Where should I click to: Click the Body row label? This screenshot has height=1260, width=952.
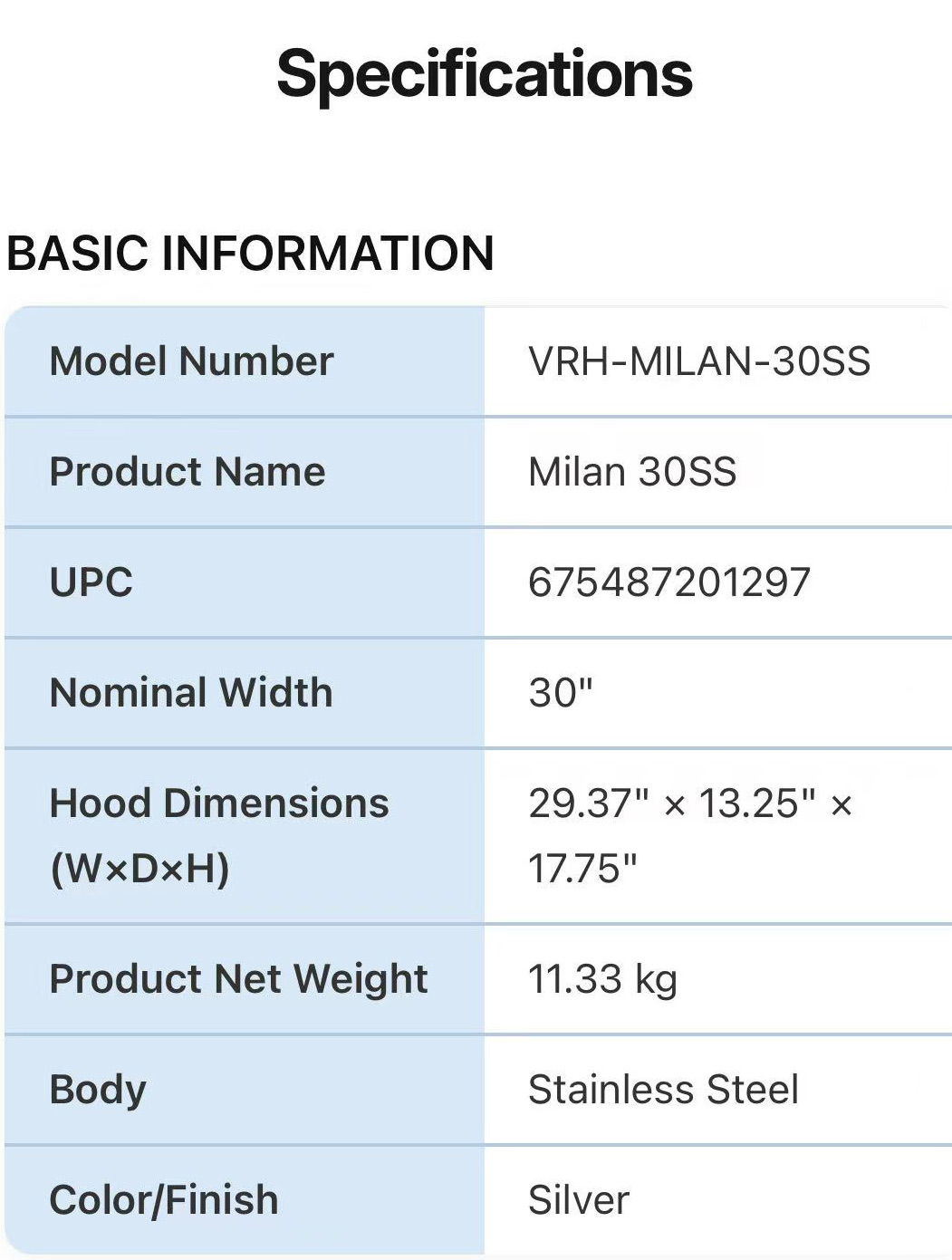(x=98, y=1090)
